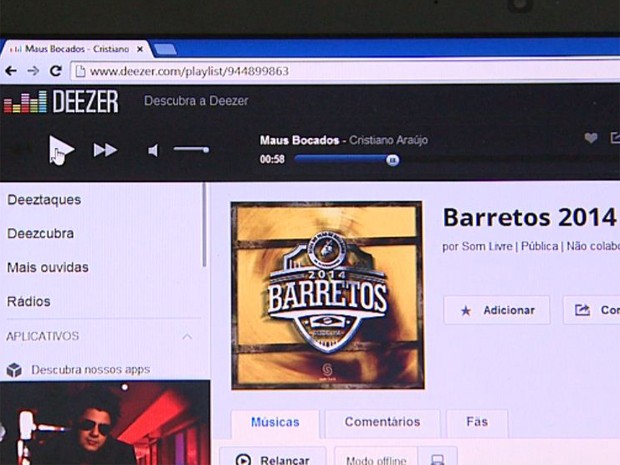Click Descubra nossos apps
Screen dimensions: 620x465
[91, 370]
